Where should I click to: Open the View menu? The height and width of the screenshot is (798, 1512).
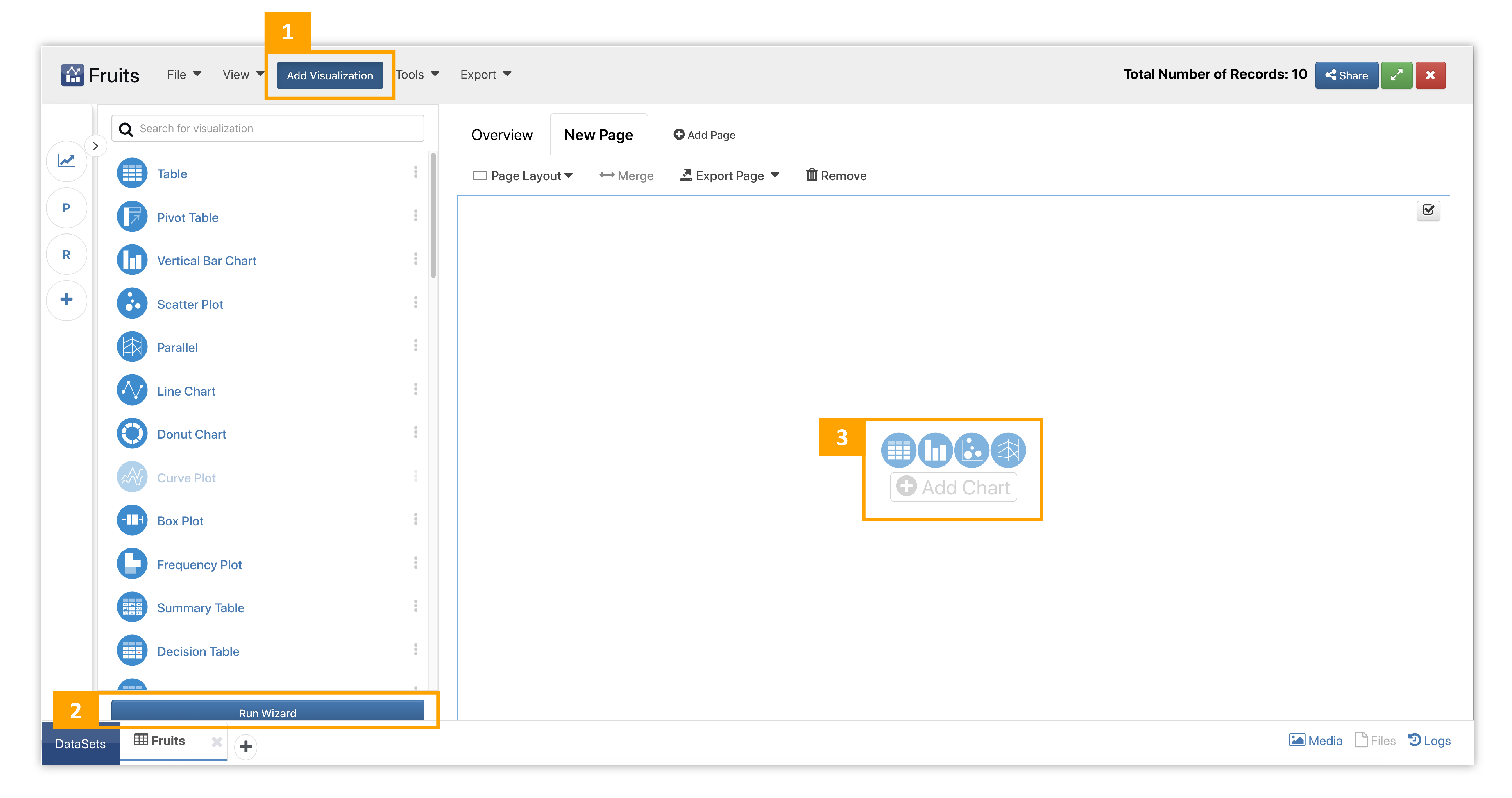pyautogui.click(x=243, y=75)
